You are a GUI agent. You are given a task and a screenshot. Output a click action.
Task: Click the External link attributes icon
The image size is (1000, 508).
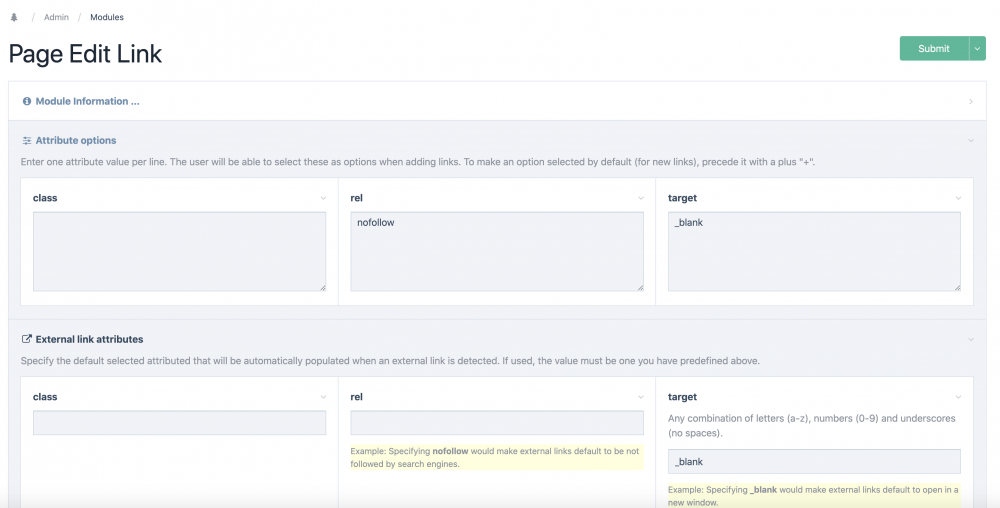27,340
